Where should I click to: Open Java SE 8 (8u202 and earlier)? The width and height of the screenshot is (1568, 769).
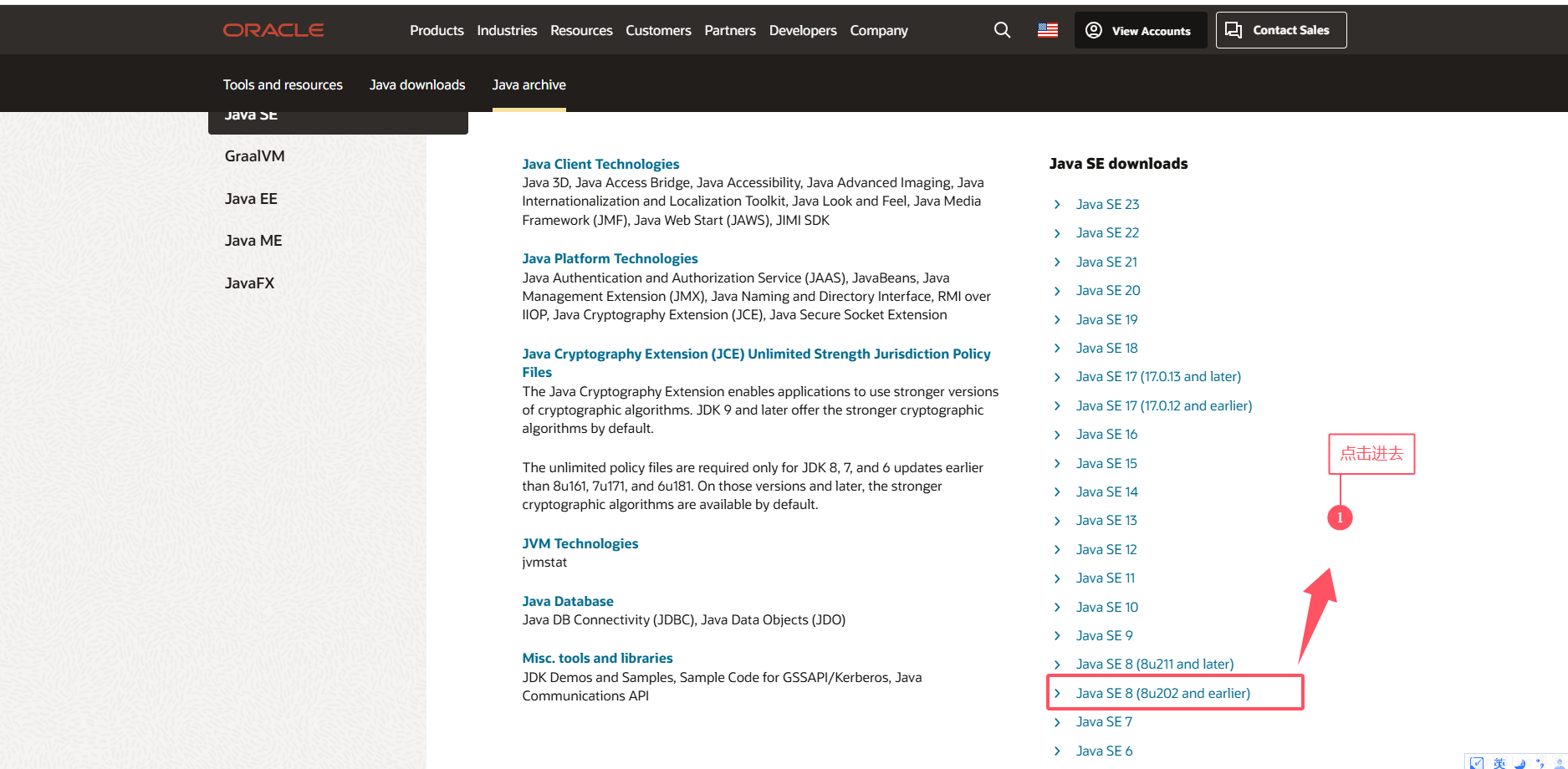coord(1163,694)
